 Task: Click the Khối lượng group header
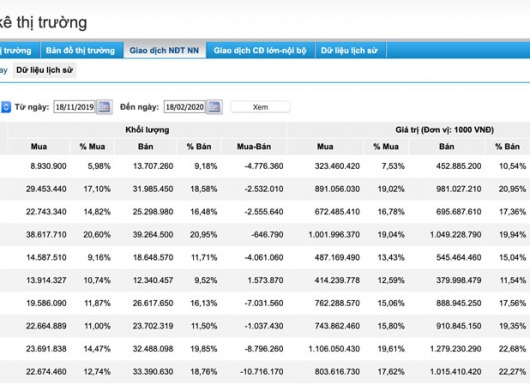coord(147,130)
